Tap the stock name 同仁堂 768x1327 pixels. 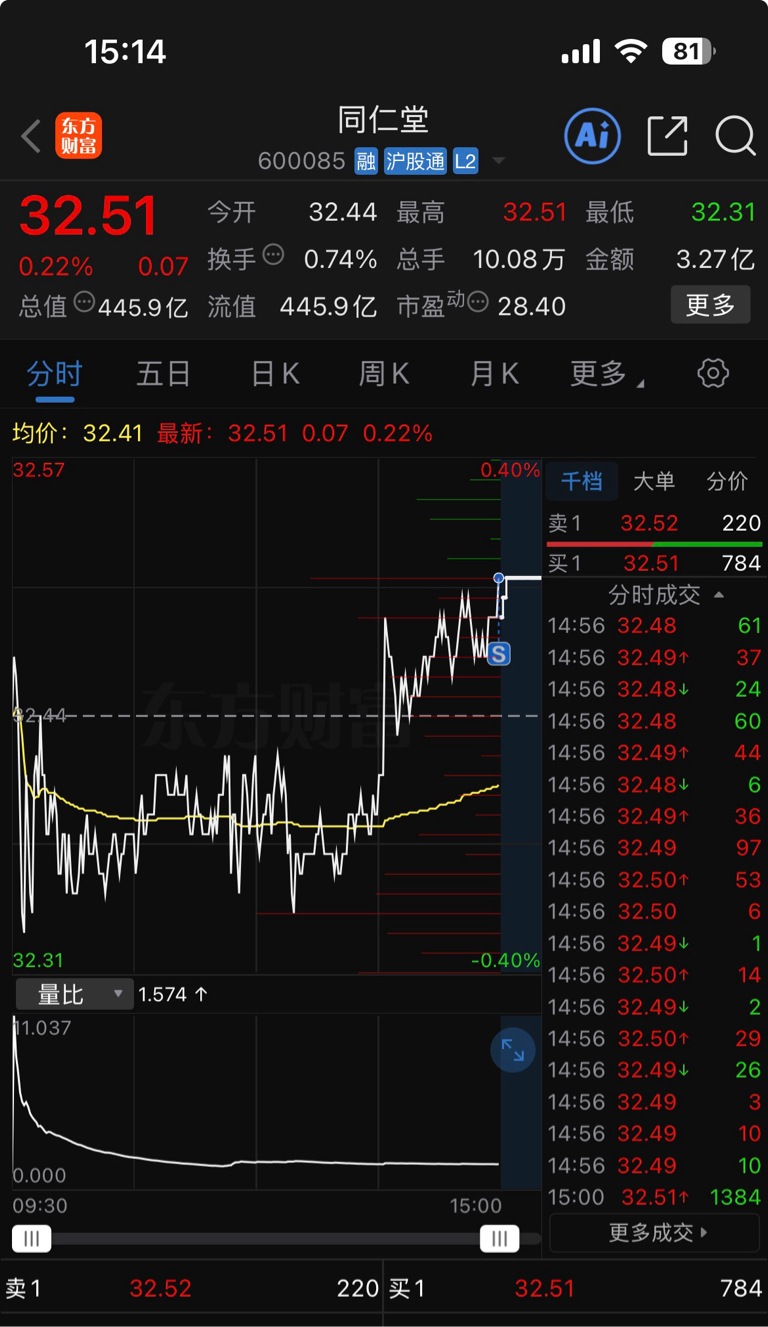coord(383,120)
